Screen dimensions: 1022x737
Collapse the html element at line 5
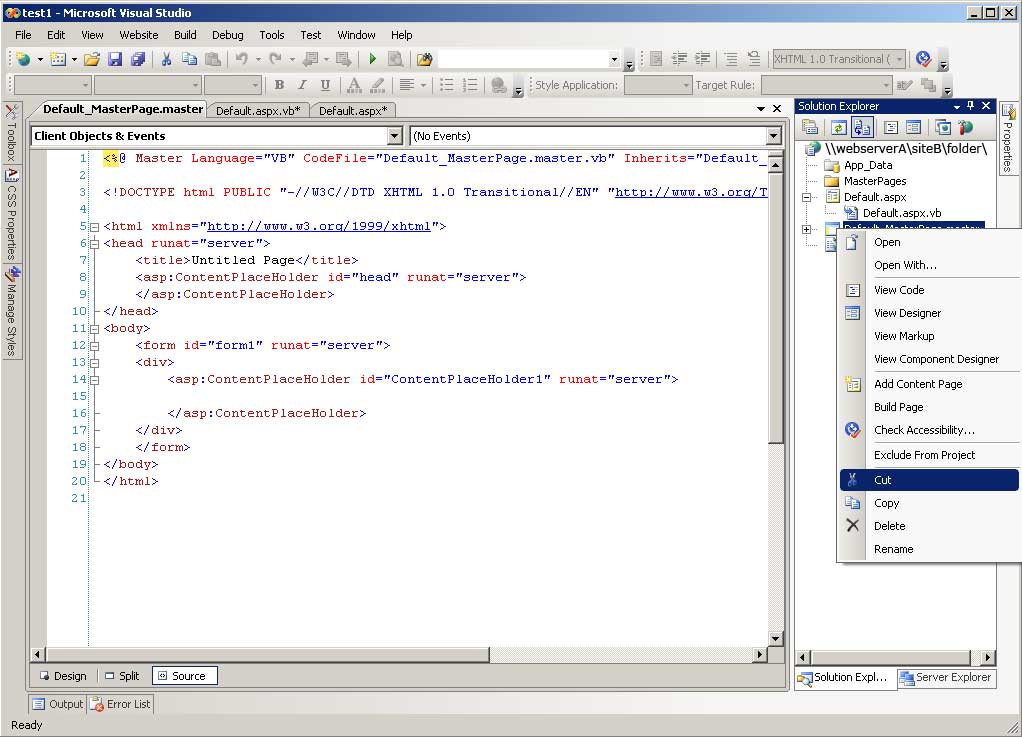pyautogui.click(x=95, y=227)
